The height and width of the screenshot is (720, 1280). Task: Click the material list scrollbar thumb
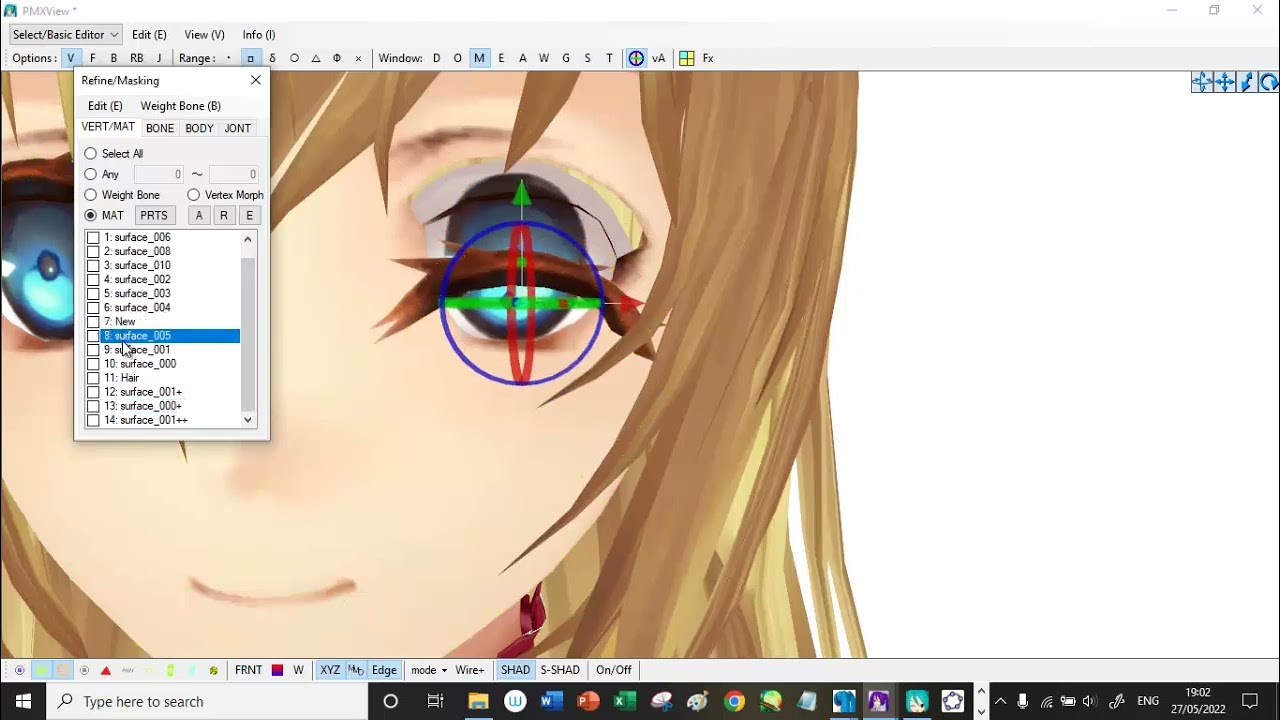[x=248, y=335]
